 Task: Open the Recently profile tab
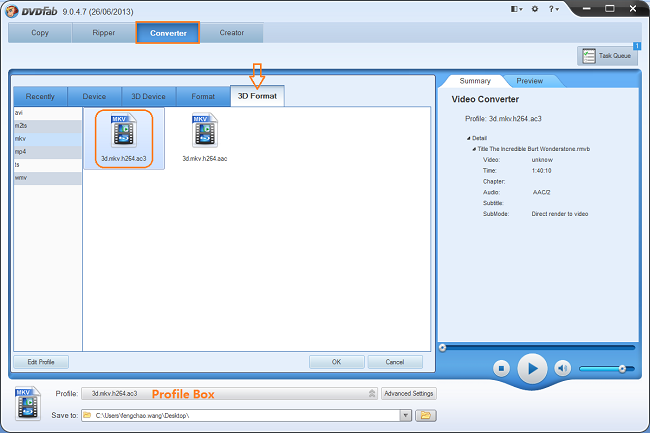click(40, 97)
